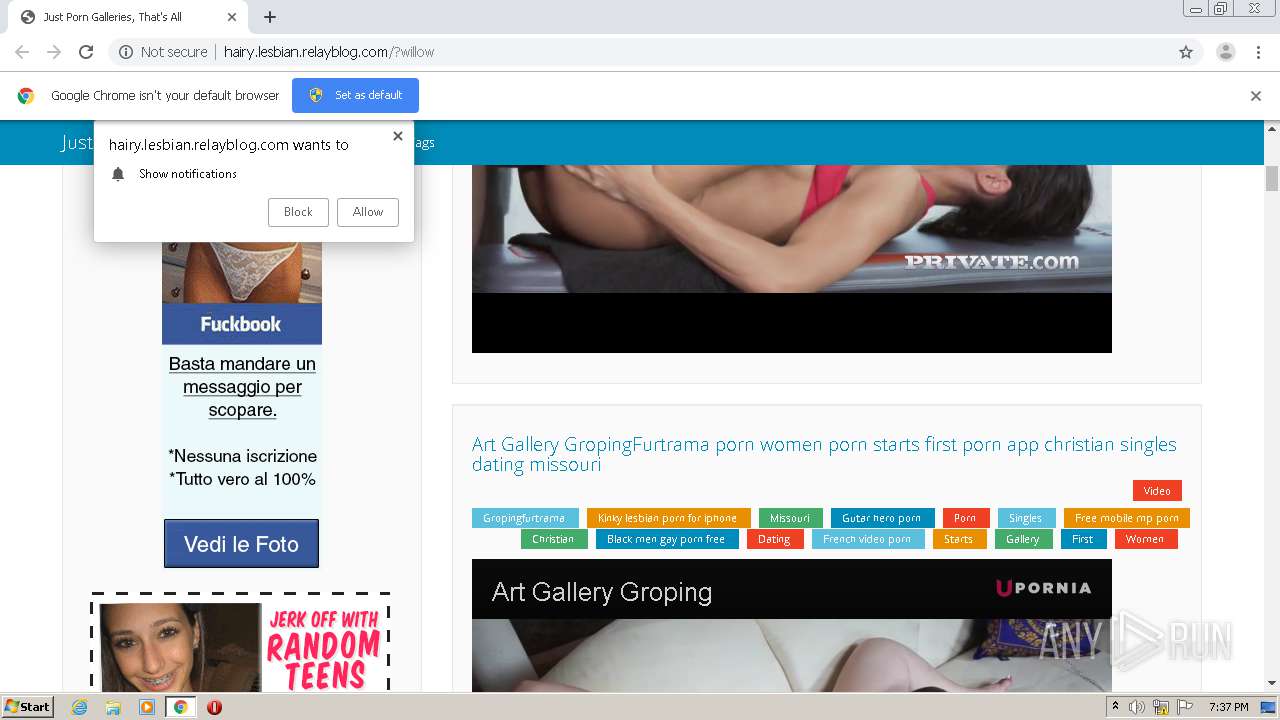Image resolution: width=1280 pixels, height=720 pixels.
Task: Open a new tab with plus button
Action: coord(270,17)
